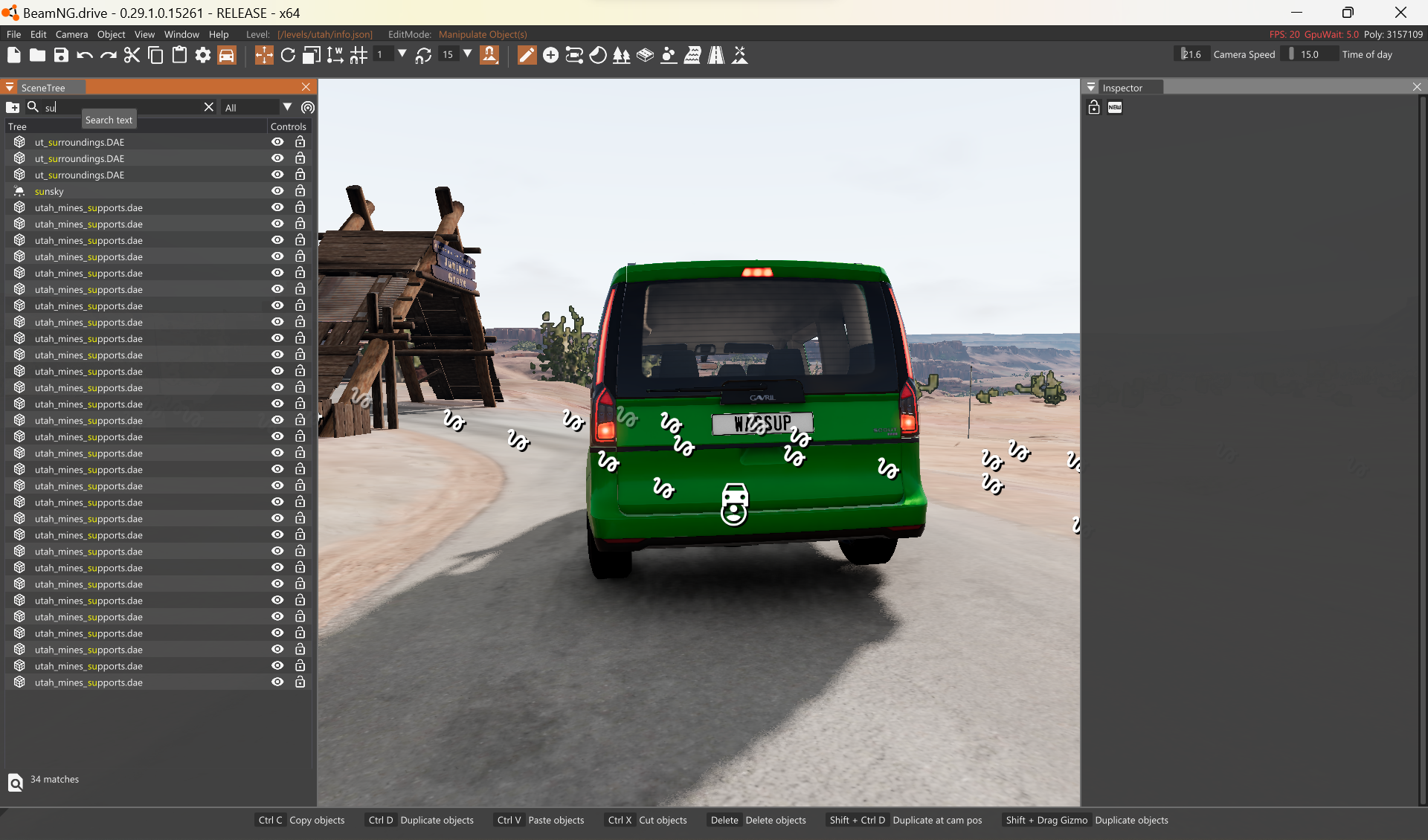Expand the rotation snap angle dropdown
1428x840 pixels.
pos(468,54)
